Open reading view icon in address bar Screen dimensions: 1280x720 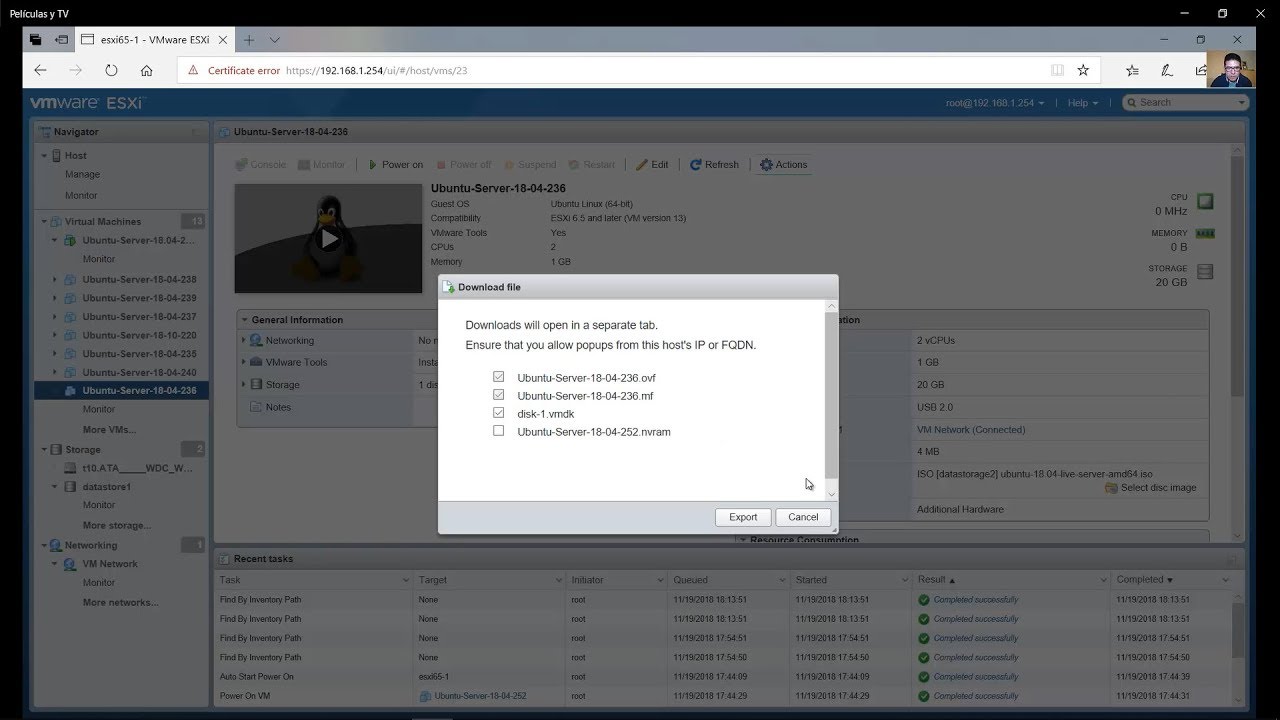click(x=1057, y=71)
